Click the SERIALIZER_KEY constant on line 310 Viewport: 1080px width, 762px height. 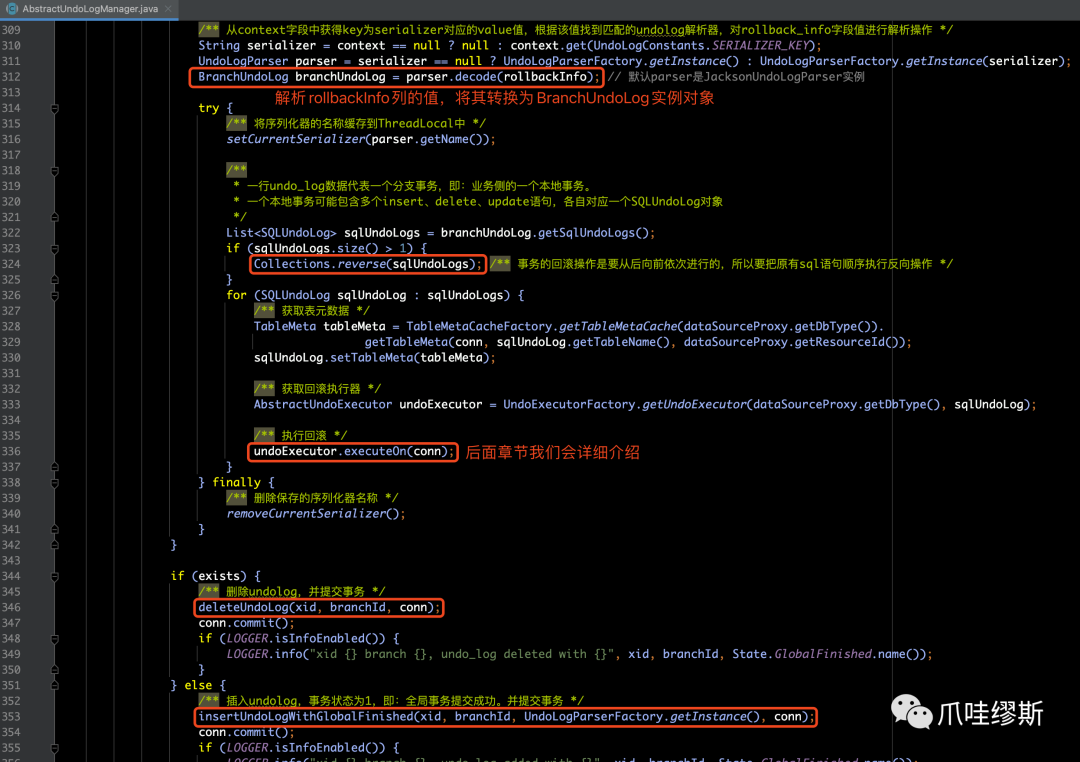760,45
